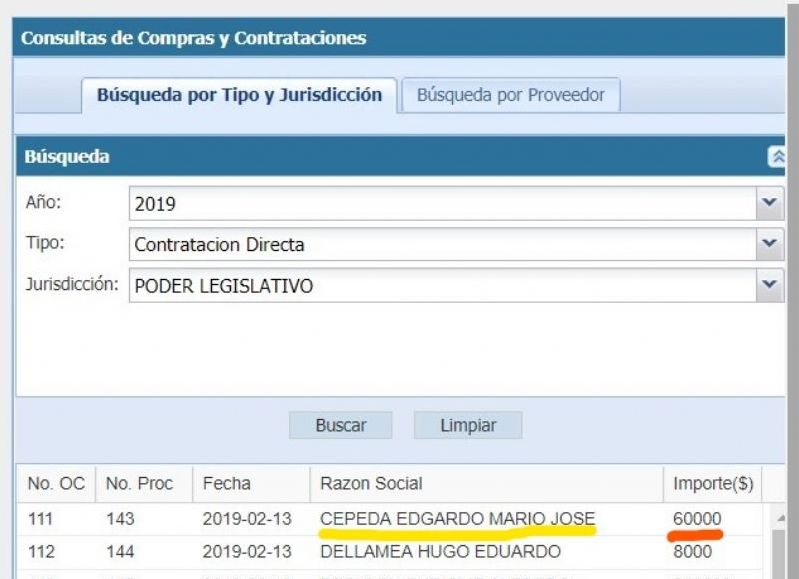Select the CEPEDA EDGARDO MARIO JOSE row

click(x=457, y=518)
